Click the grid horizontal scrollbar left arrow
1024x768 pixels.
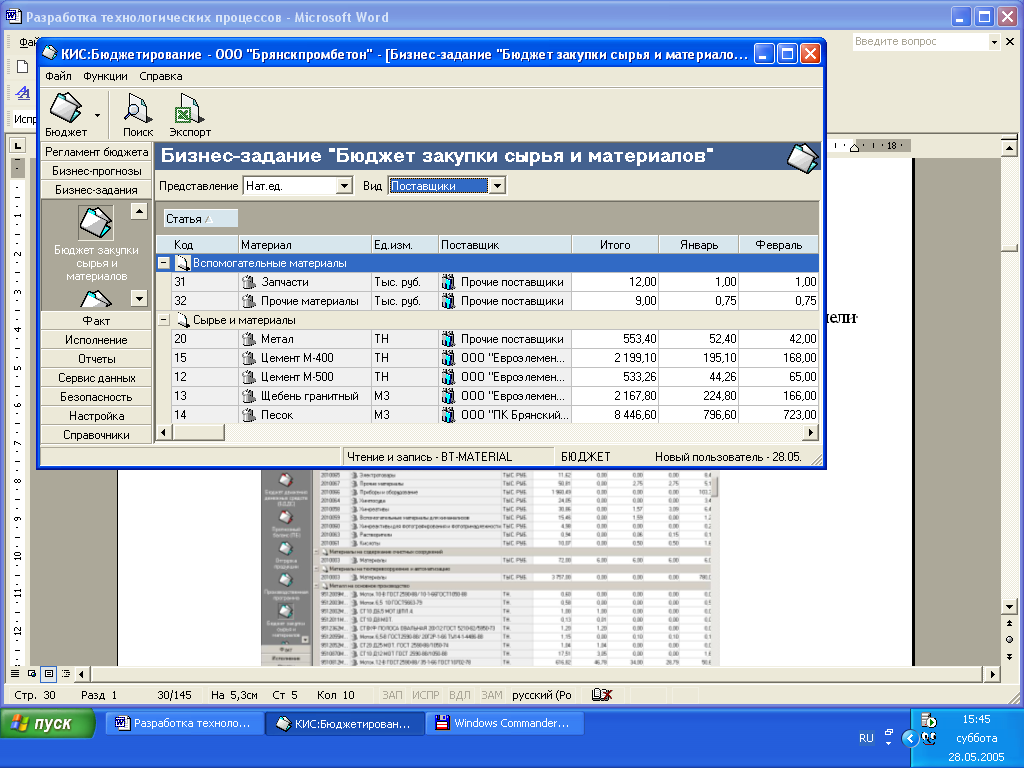click(163, 432)
